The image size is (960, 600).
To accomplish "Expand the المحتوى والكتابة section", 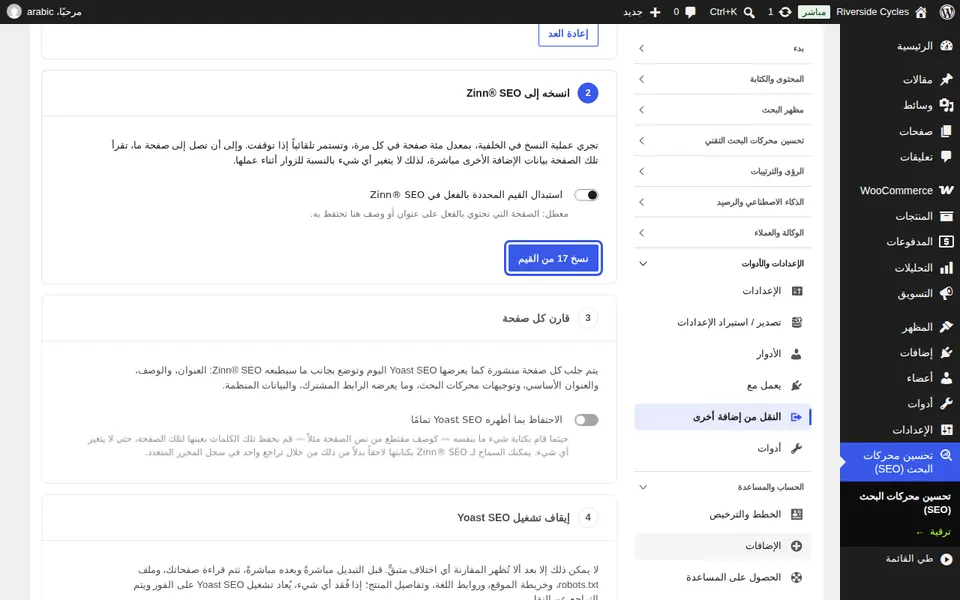I will coord(723,79).
